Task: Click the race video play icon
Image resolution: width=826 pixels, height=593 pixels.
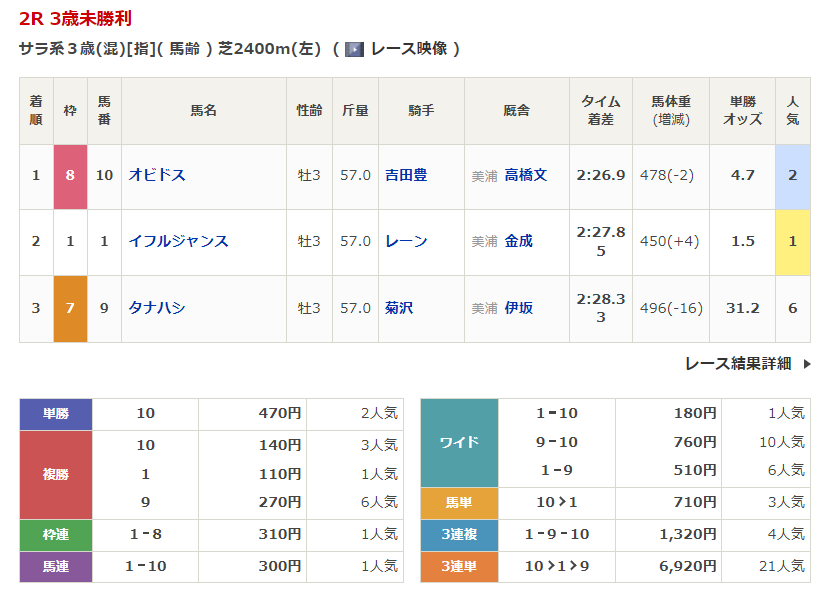Action: pyautogui.click(x=354, y=49)
